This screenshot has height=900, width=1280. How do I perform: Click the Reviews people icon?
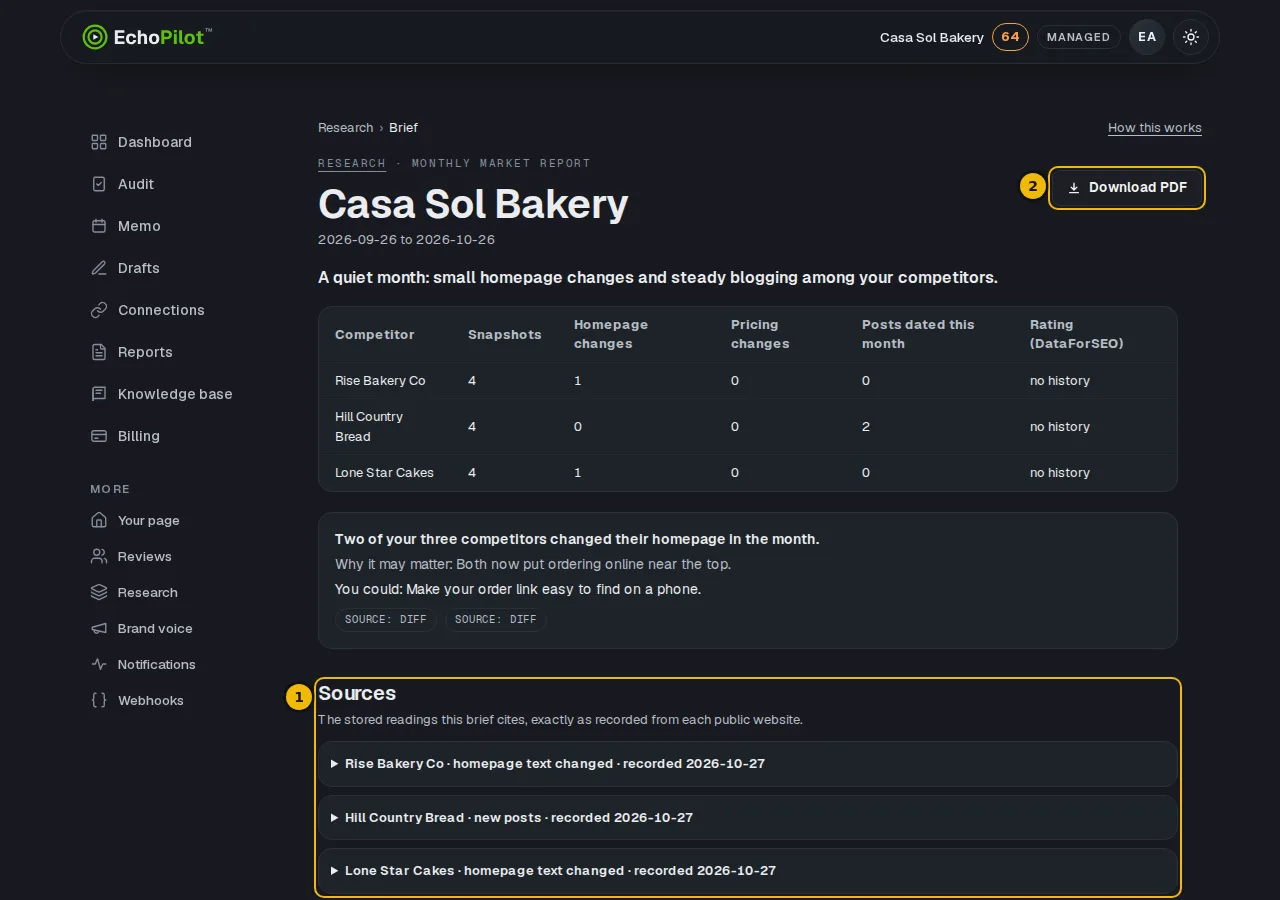point(99,556)
